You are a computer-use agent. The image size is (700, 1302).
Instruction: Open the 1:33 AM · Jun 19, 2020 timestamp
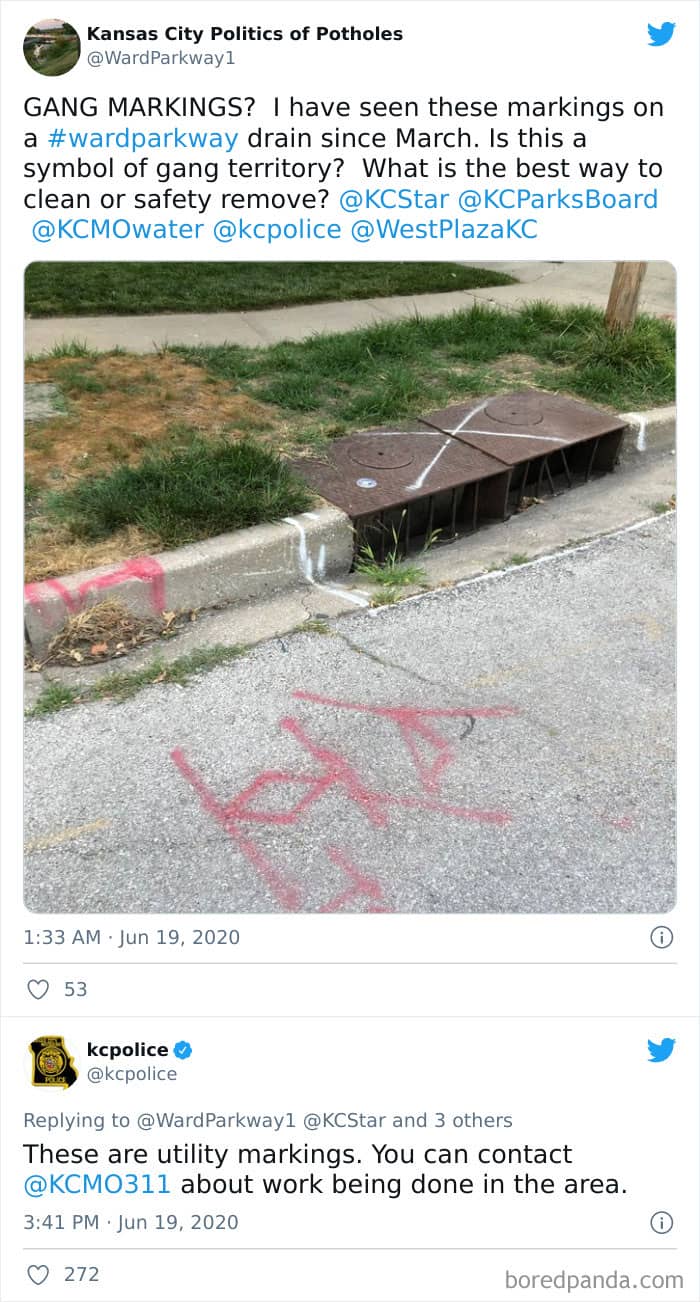click(x=132, y=937)
